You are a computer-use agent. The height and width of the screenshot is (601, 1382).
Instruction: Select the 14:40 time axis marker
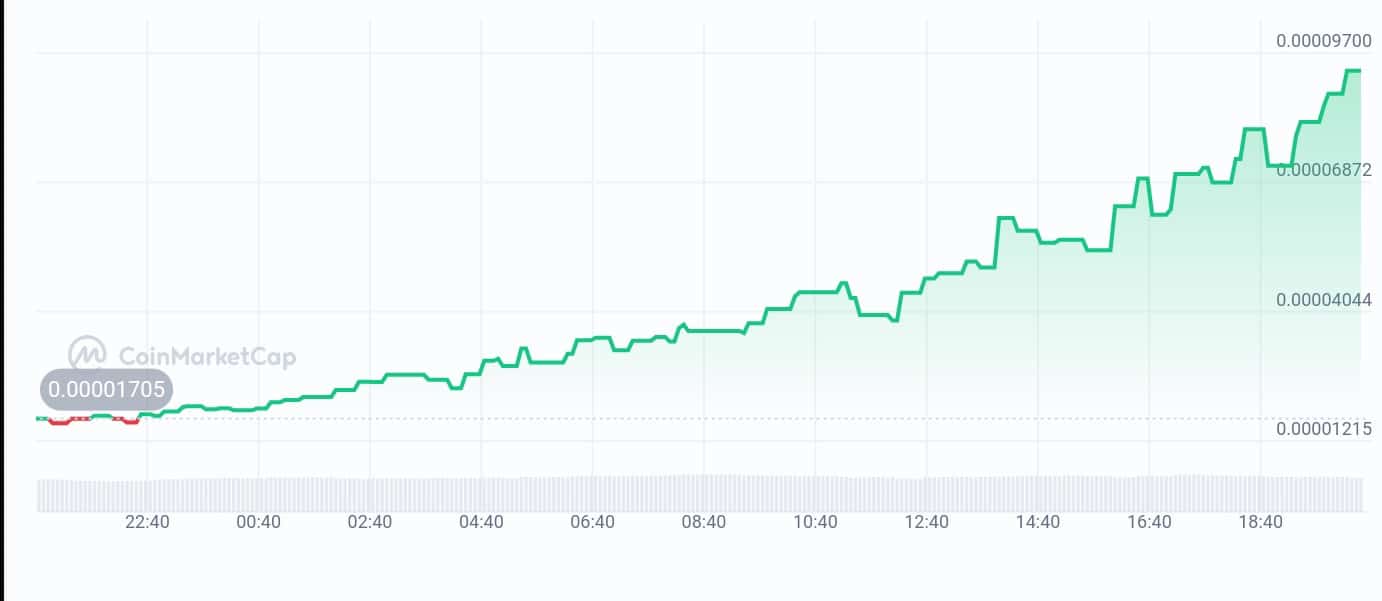tap(1037, 522)
